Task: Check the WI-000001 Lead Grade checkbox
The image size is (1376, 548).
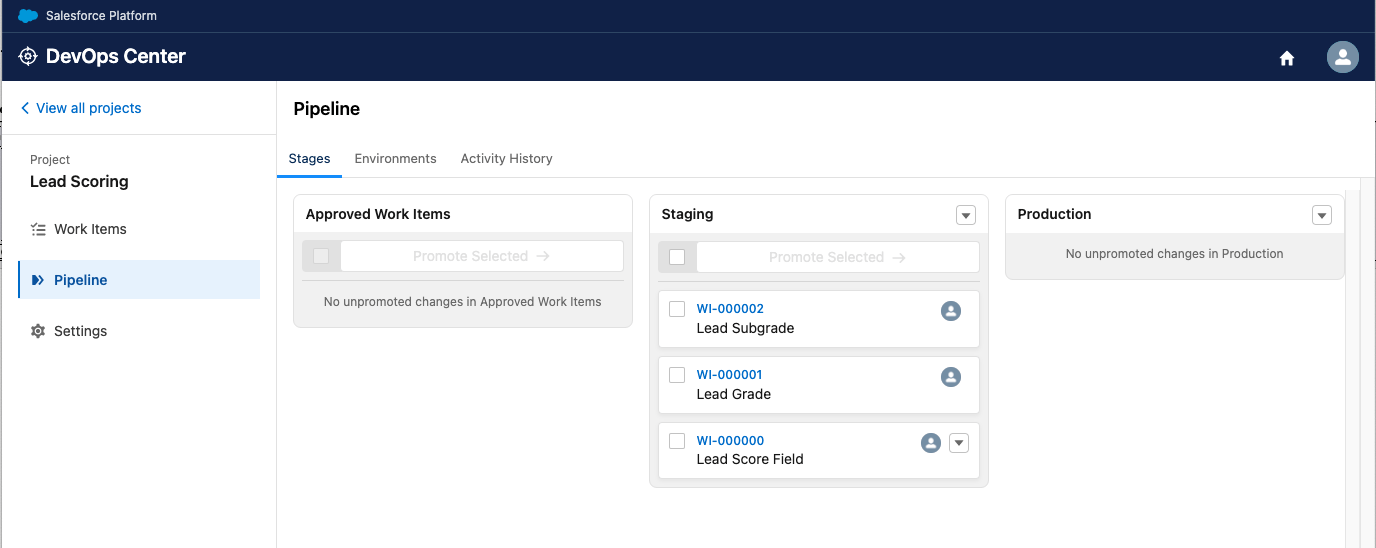Action: point(677,375)
